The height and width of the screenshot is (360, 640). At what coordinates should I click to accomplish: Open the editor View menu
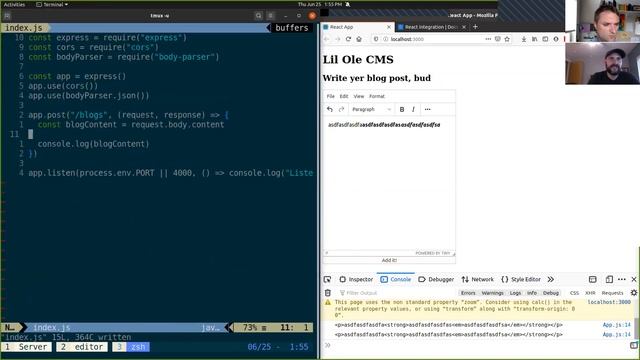click(x=359, y=96)
